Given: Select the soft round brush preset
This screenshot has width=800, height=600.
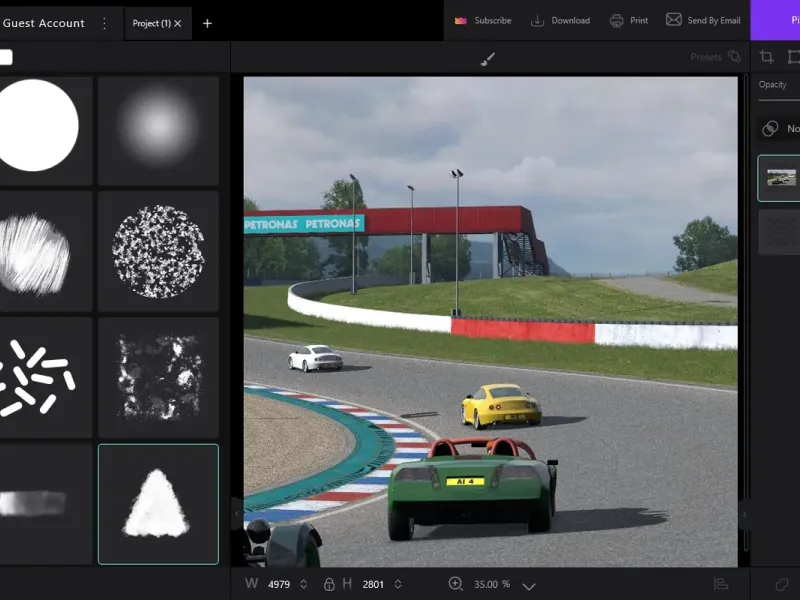Looking at the screenshot, I should (158, 131).
